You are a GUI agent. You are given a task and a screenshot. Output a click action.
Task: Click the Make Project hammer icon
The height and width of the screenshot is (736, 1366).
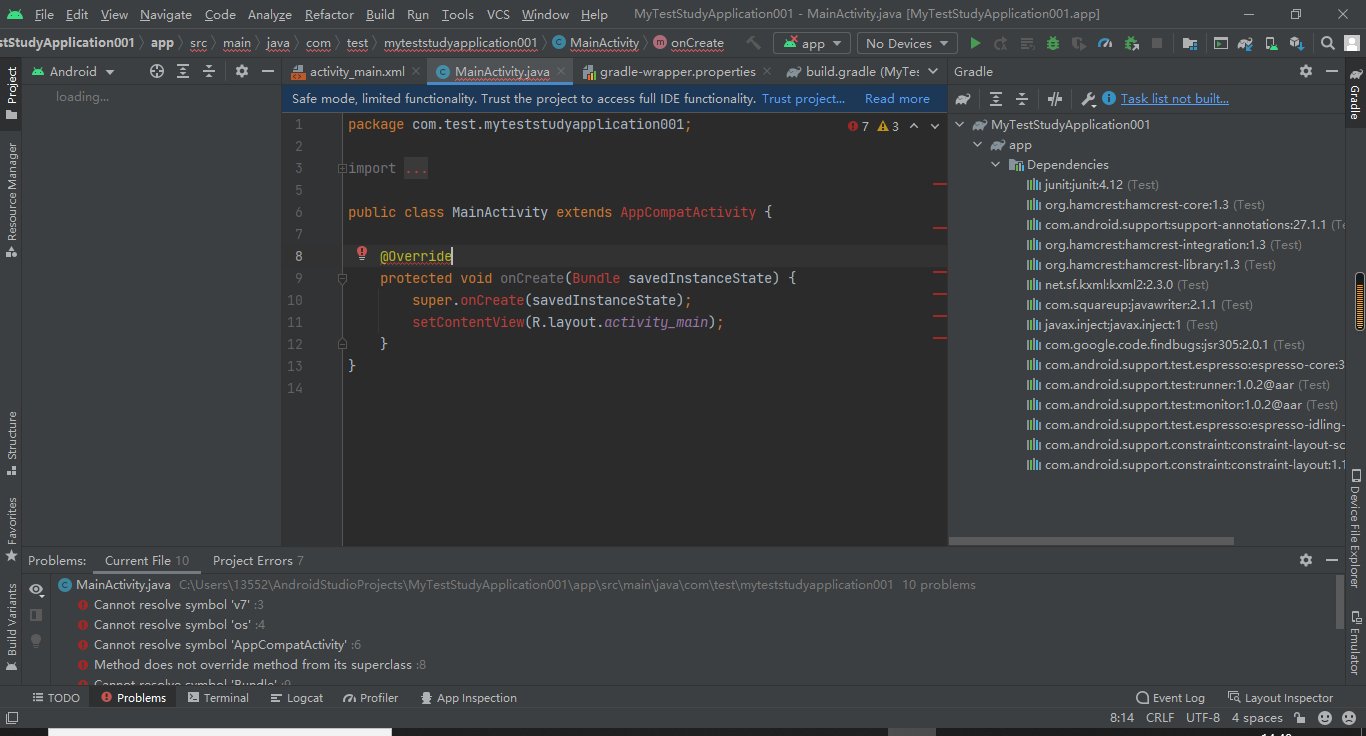(753, 43)
